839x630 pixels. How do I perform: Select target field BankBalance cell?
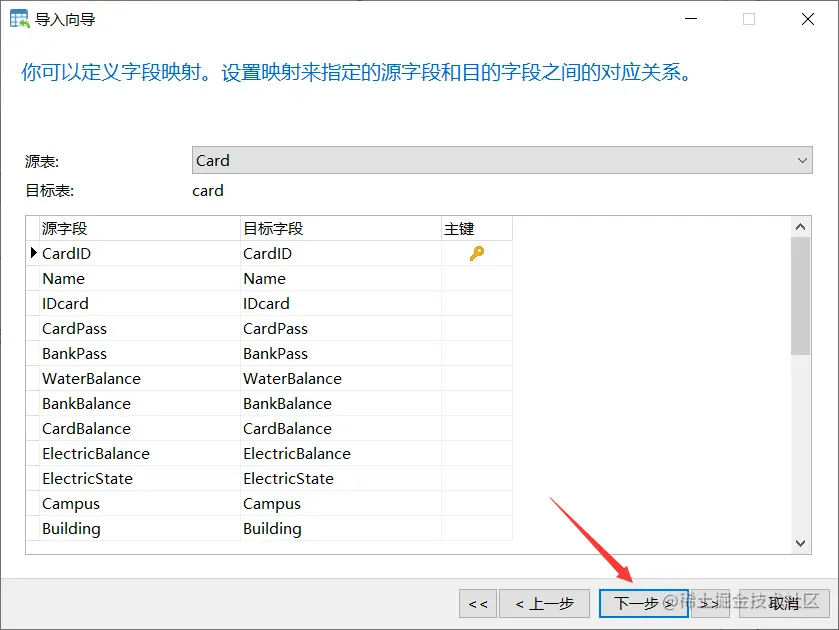coord(341,404)
